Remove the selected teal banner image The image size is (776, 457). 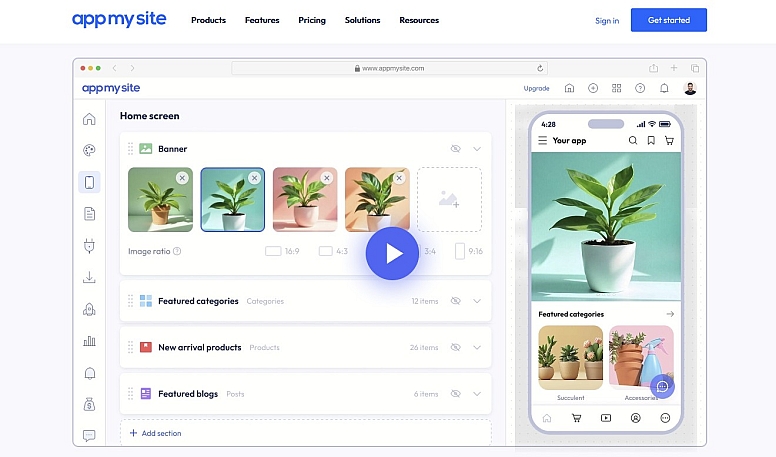pyautogui.click(x=254, y=178)
